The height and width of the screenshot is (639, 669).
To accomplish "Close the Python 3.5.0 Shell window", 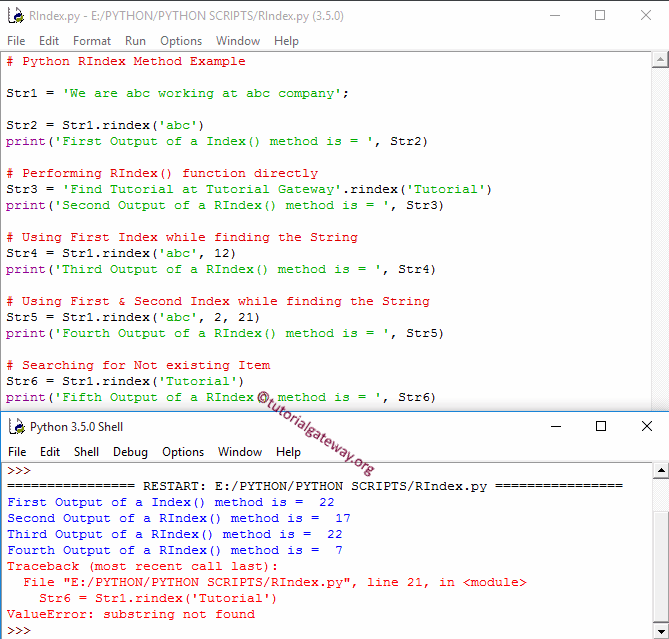I will [x=647, y=426].
